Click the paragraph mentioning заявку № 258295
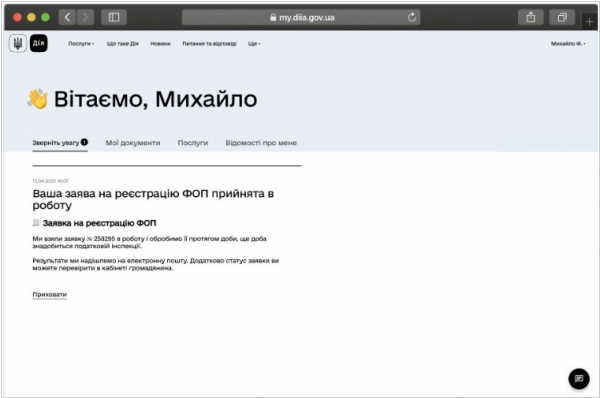Viewport: 600px width, 398px height. [150, 242]
